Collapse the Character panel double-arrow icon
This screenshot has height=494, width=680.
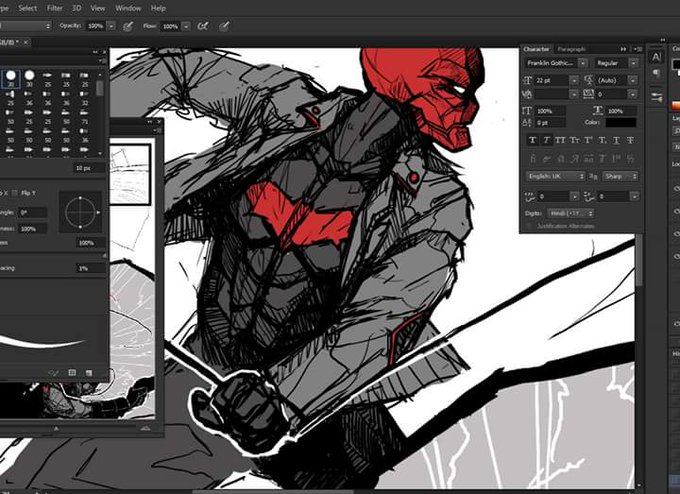[x=624, y=49]
